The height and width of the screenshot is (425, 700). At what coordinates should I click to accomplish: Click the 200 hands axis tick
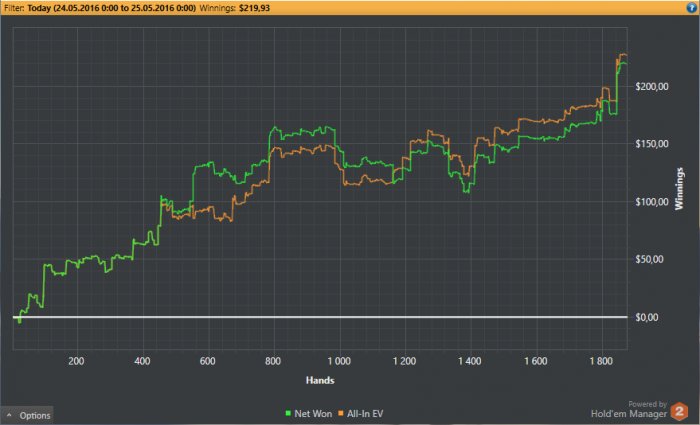pos(76,361)
